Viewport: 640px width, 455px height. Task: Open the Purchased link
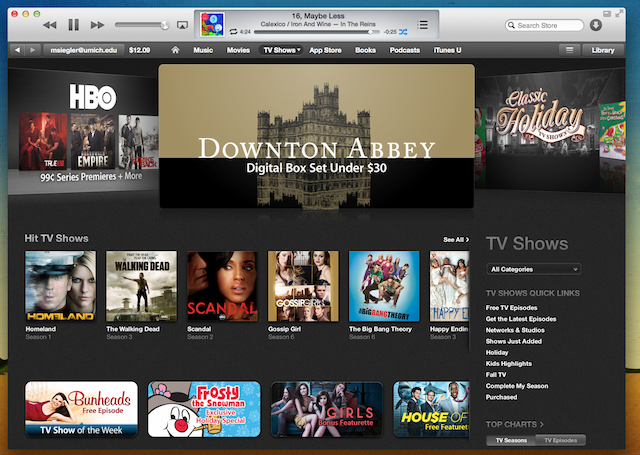click(501, 397)
